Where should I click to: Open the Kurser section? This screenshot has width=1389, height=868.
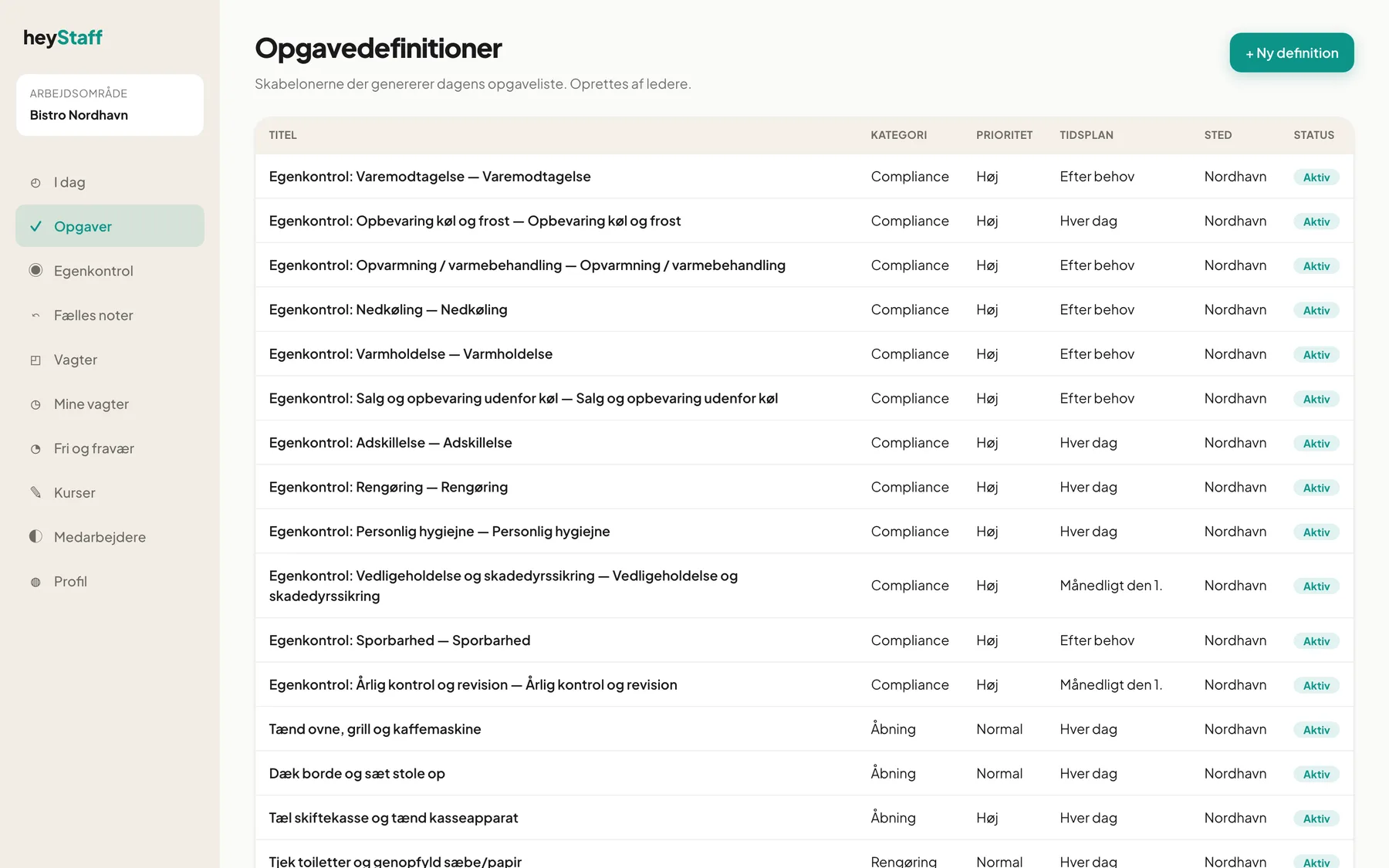point(110,492)
